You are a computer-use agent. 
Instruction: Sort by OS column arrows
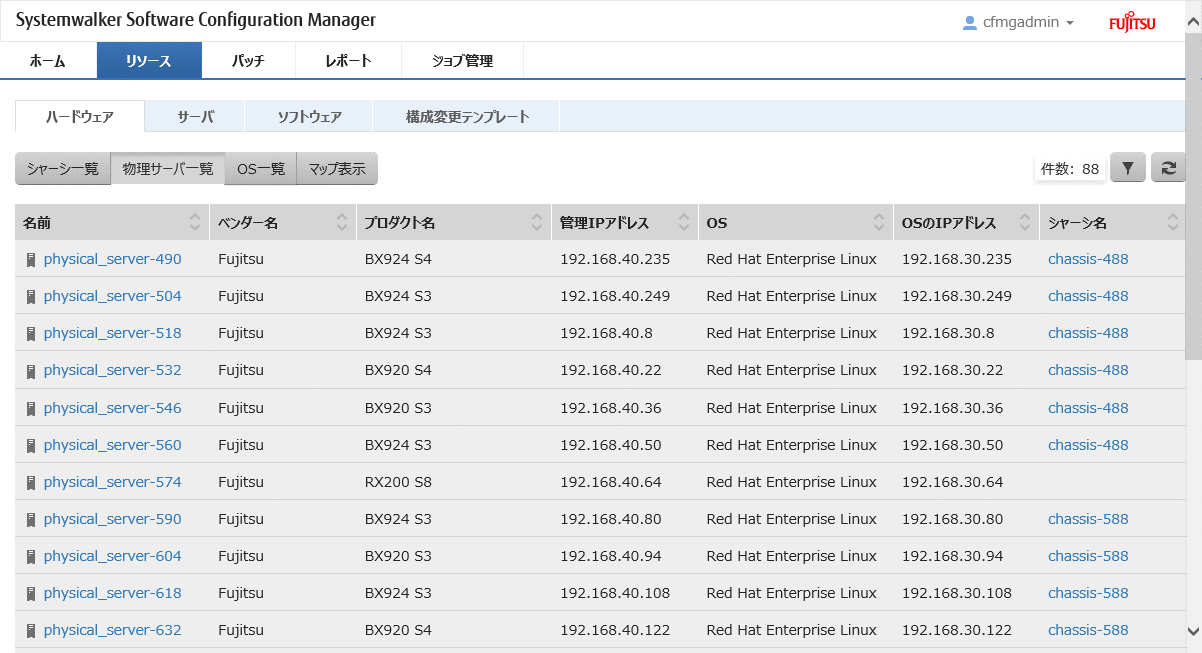[879, 222]
